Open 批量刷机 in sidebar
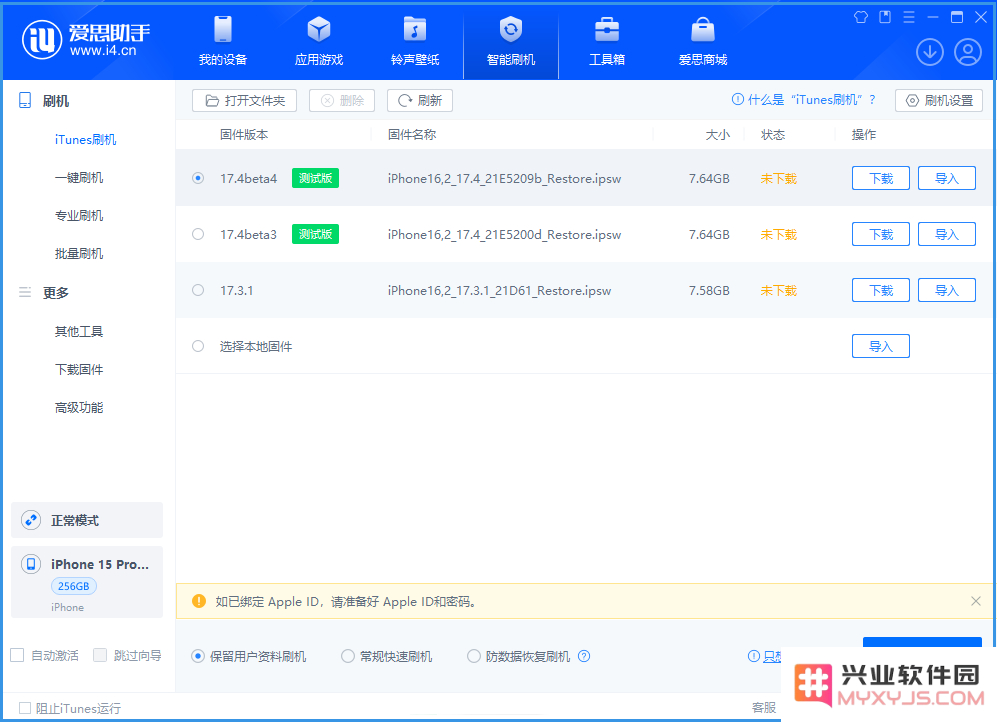Screen dimensions: 997x722 (x=79, y=254)
